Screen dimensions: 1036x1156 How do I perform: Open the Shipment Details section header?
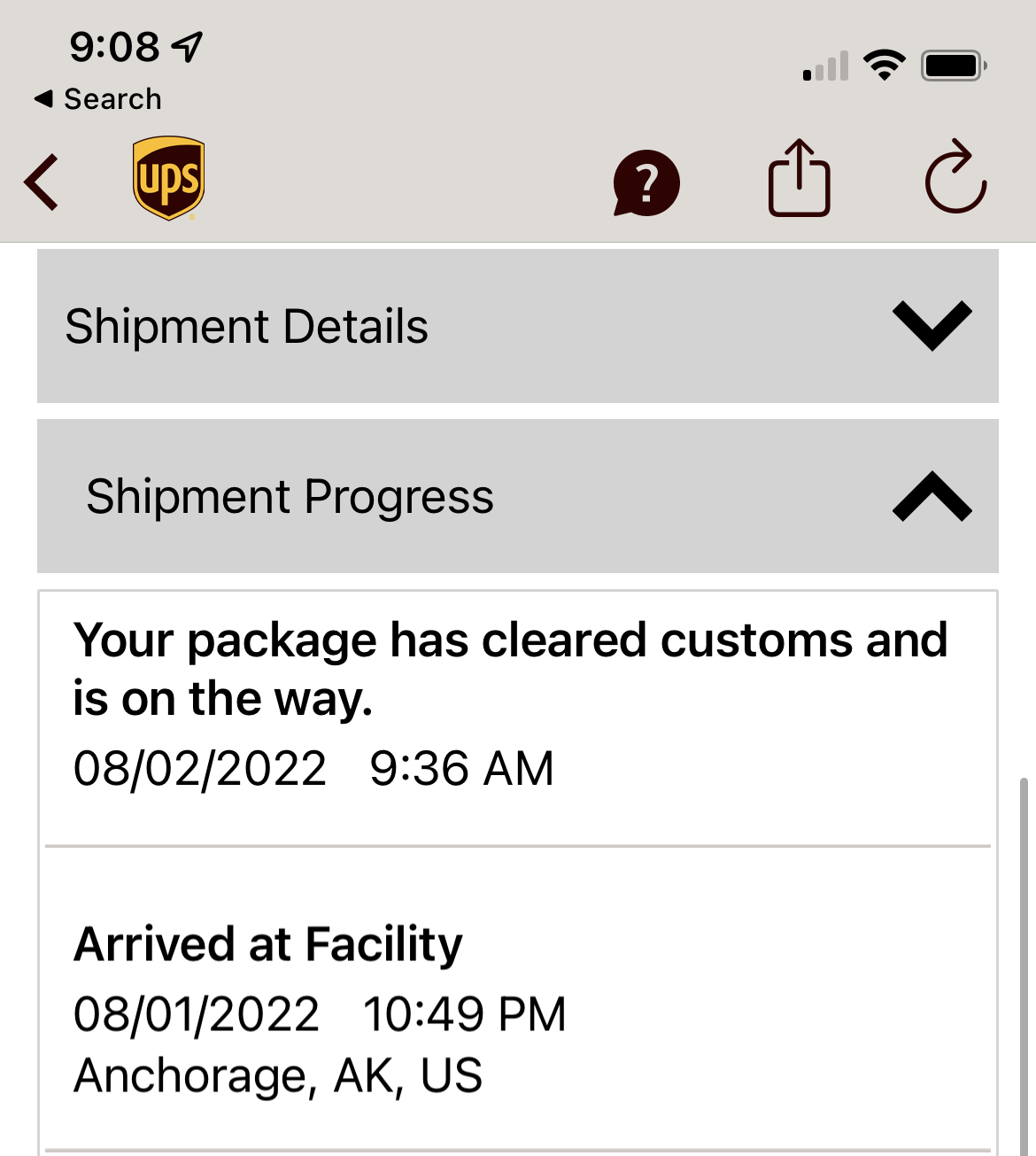[x=518, y=326]
